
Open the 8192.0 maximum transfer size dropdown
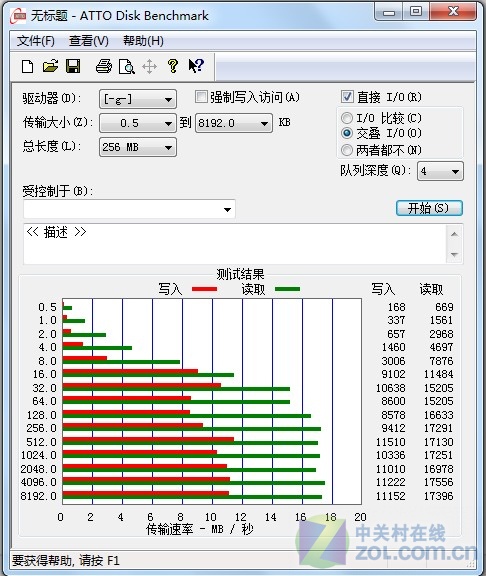[234, 123]
